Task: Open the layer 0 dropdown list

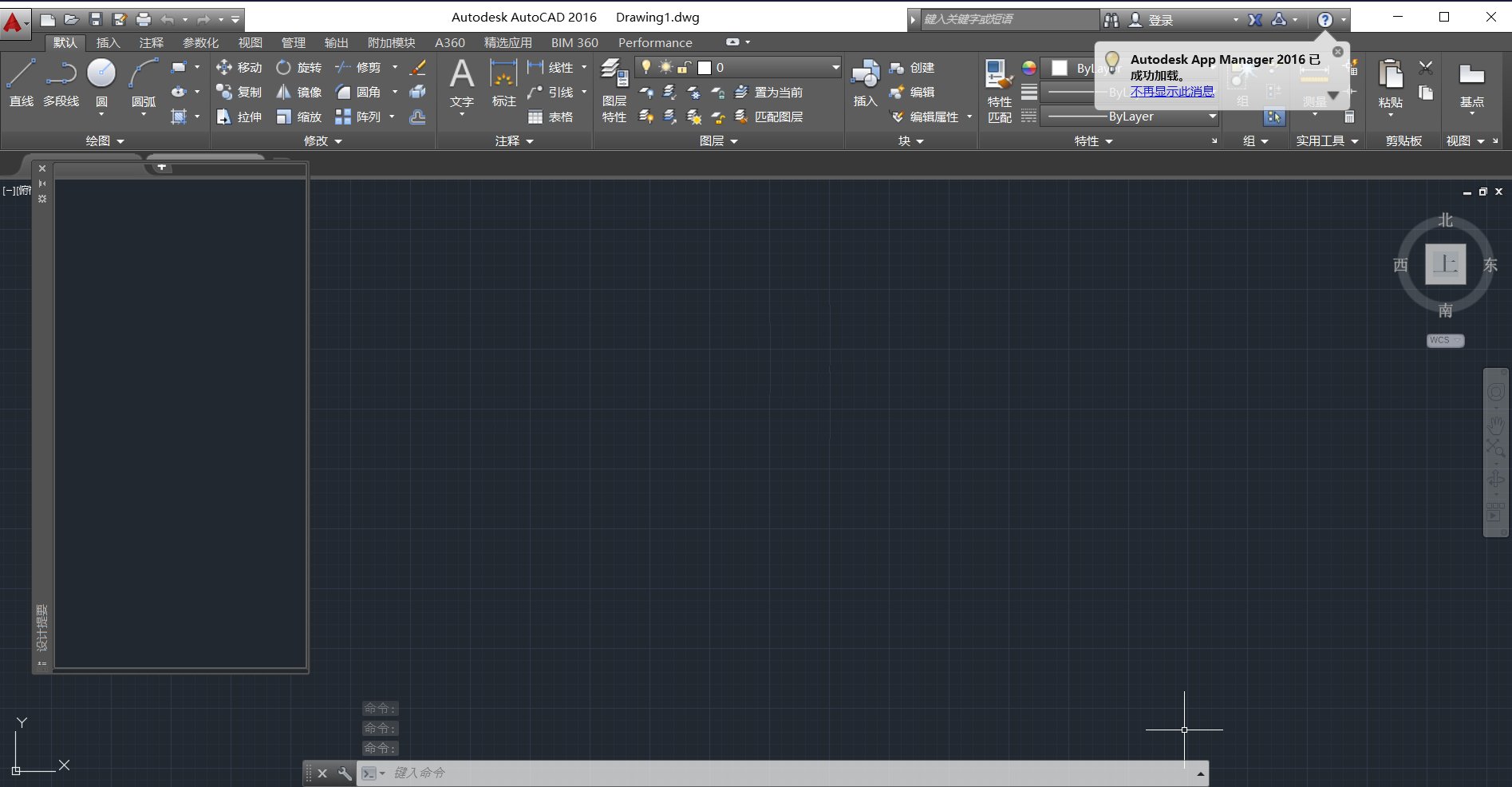Action: [x=835, y=68]
